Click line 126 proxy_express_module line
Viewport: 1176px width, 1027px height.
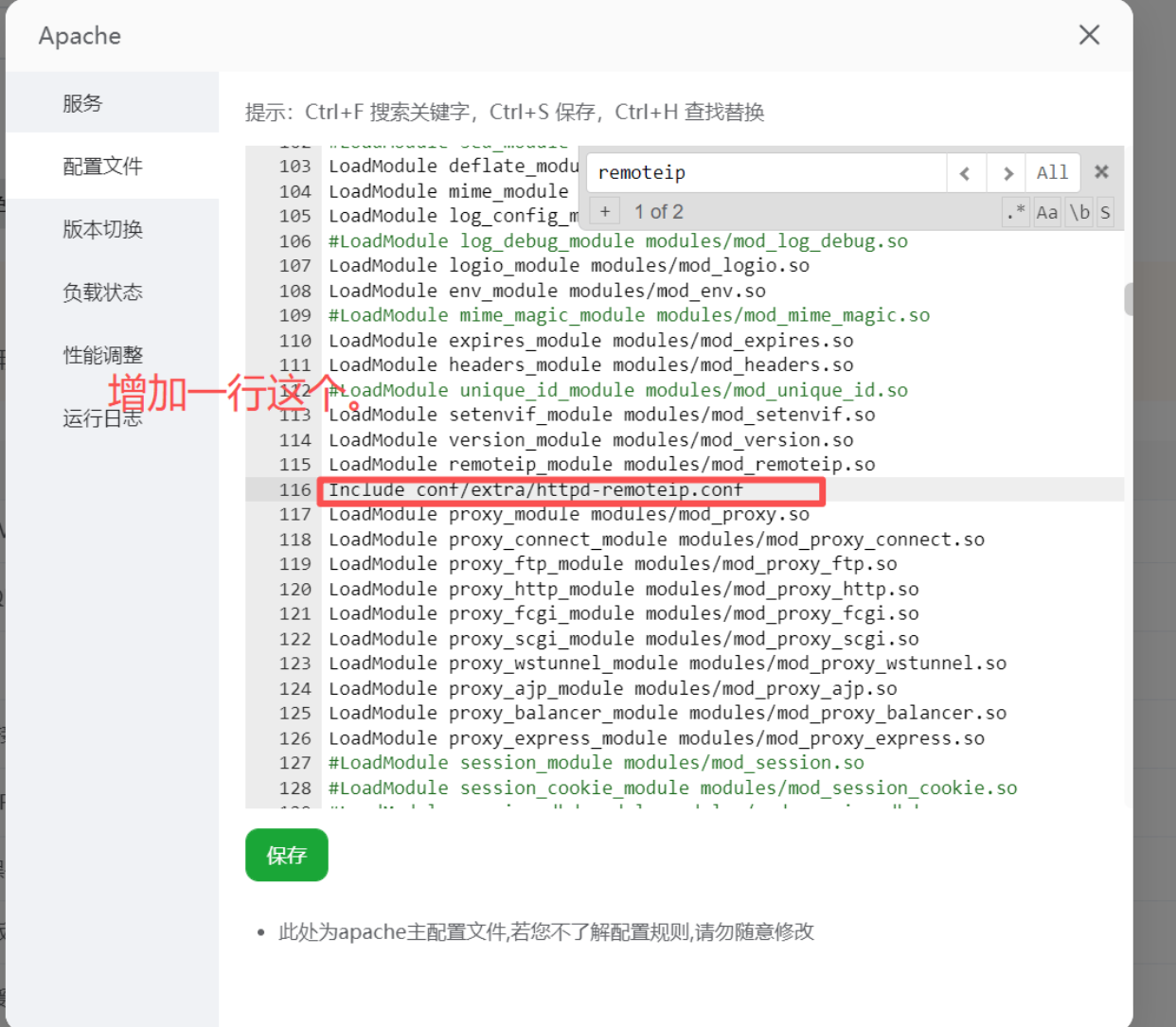(x=656, y=738)
